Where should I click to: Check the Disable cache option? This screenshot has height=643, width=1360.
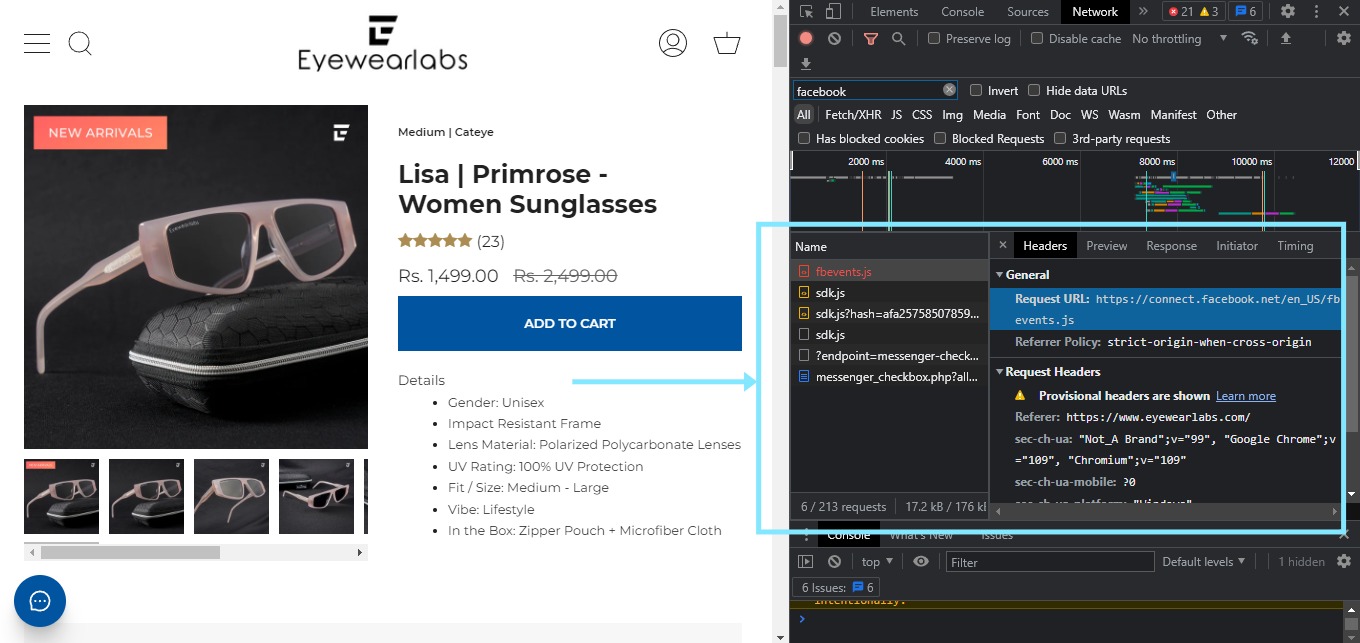(1037, 38)
